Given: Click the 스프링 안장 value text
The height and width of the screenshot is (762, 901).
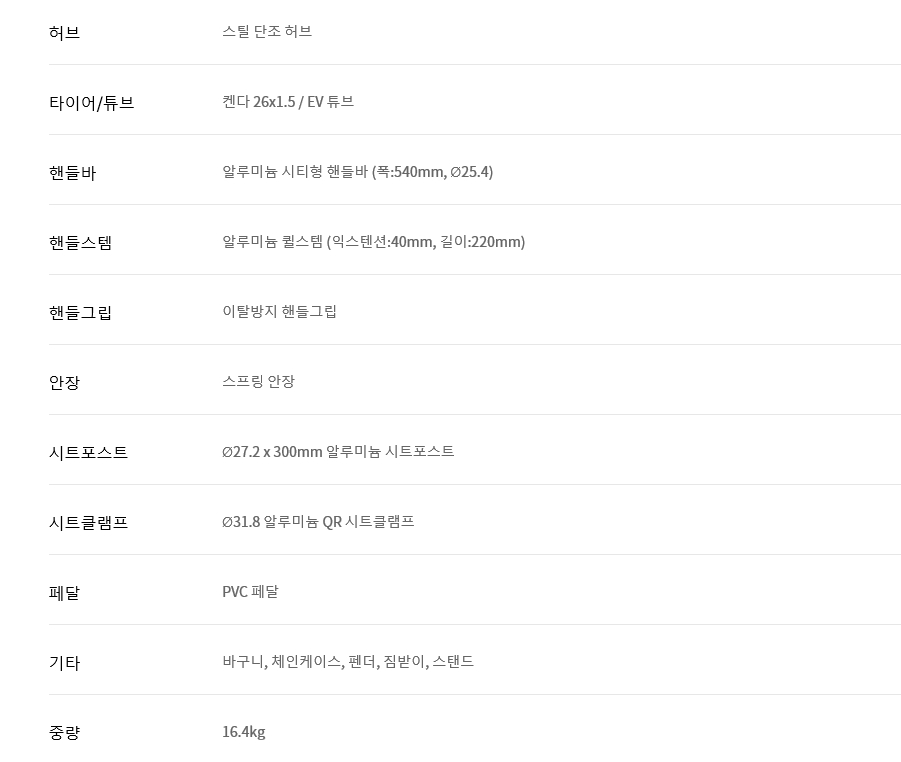Looking at the screenshot, I should click(x=258, y=382).
